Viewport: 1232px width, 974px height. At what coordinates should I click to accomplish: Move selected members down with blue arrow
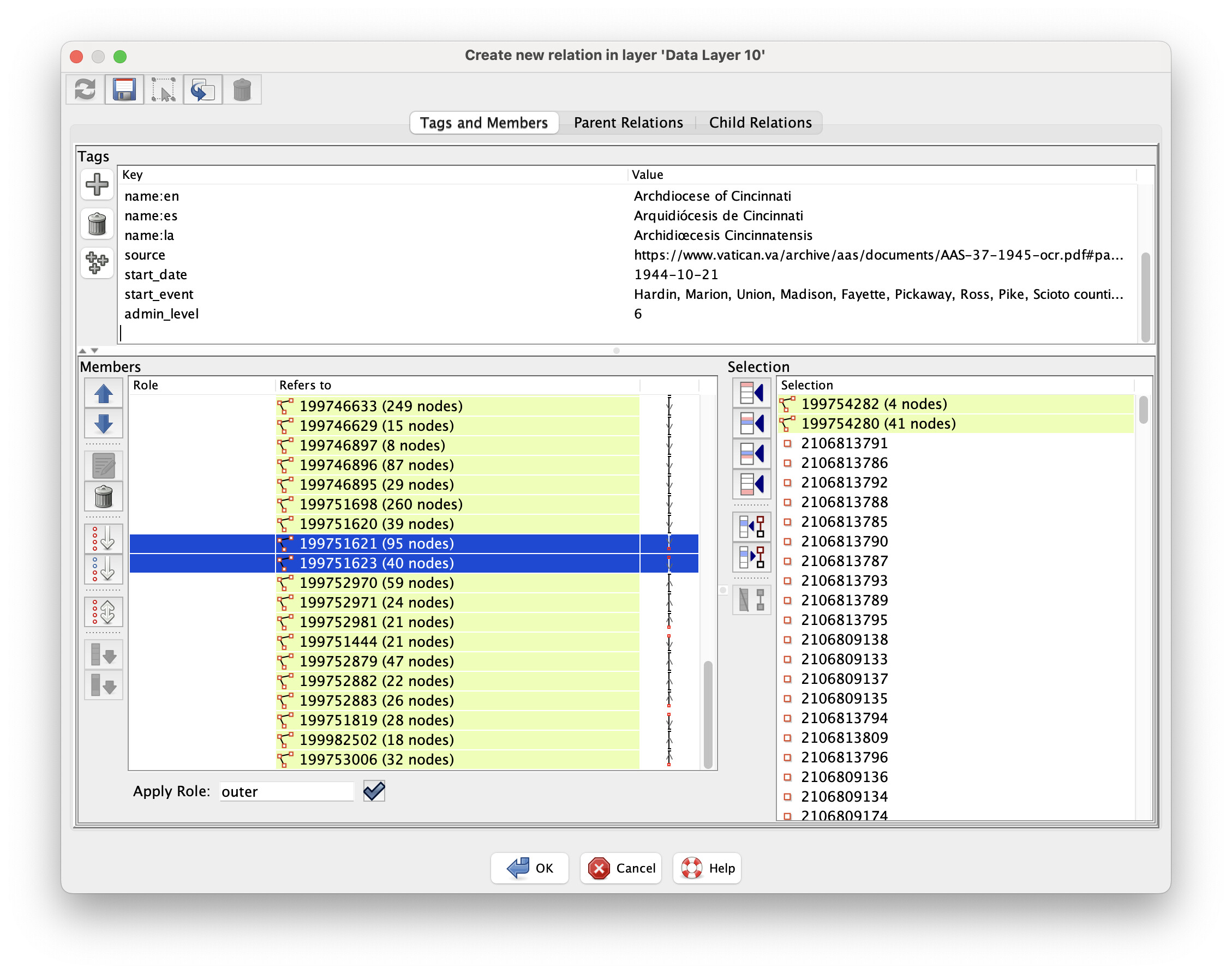pyautogui.click(x=103, y=424)
